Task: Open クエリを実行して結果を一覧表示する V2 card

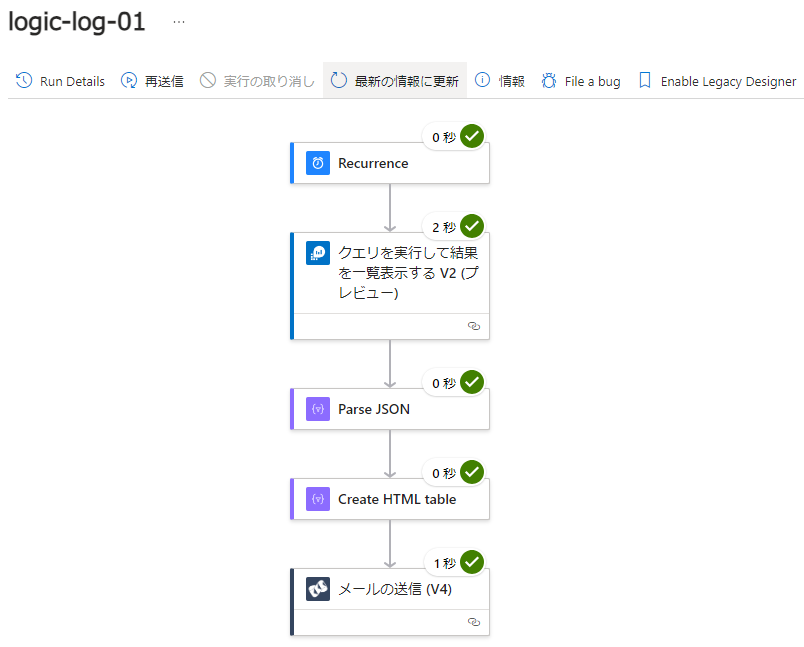Action: (390, 286)
